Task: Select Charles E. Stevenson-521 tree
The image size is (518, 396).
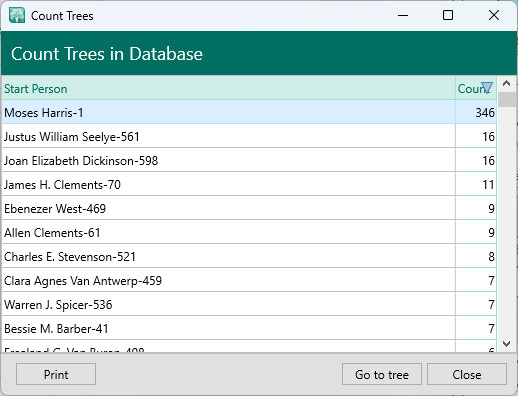Action: 249,256
